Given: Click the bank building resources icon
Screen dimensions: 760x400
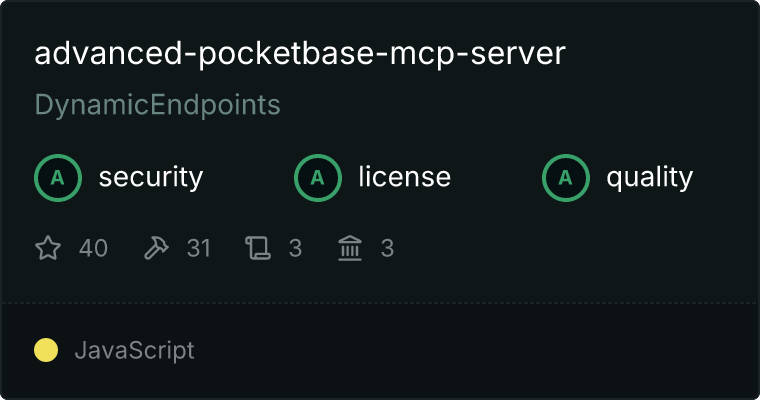Looking at the screenshot, I should click(x=350, y=248).
